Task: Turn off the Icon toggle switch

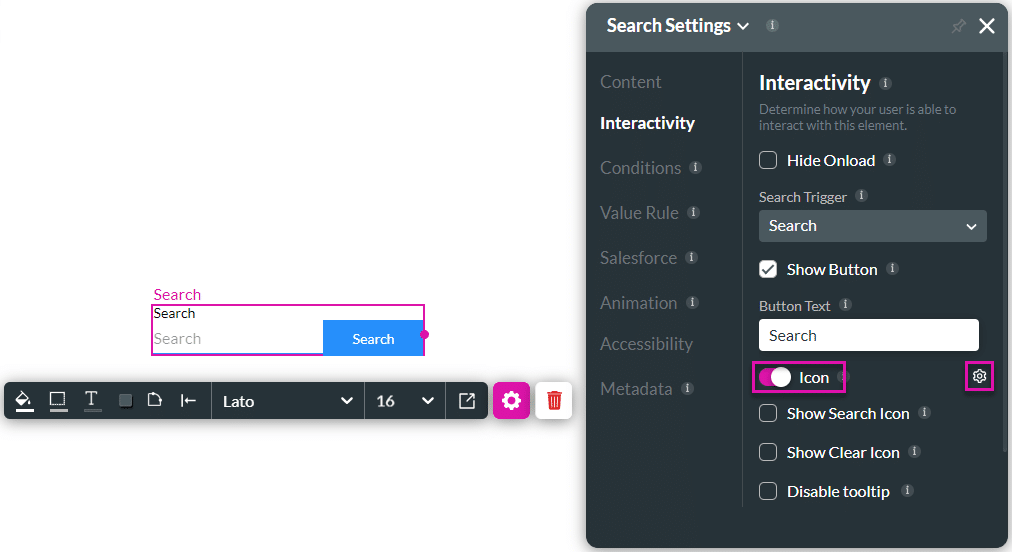Action: pyautogui.click(x=775, y=377)
